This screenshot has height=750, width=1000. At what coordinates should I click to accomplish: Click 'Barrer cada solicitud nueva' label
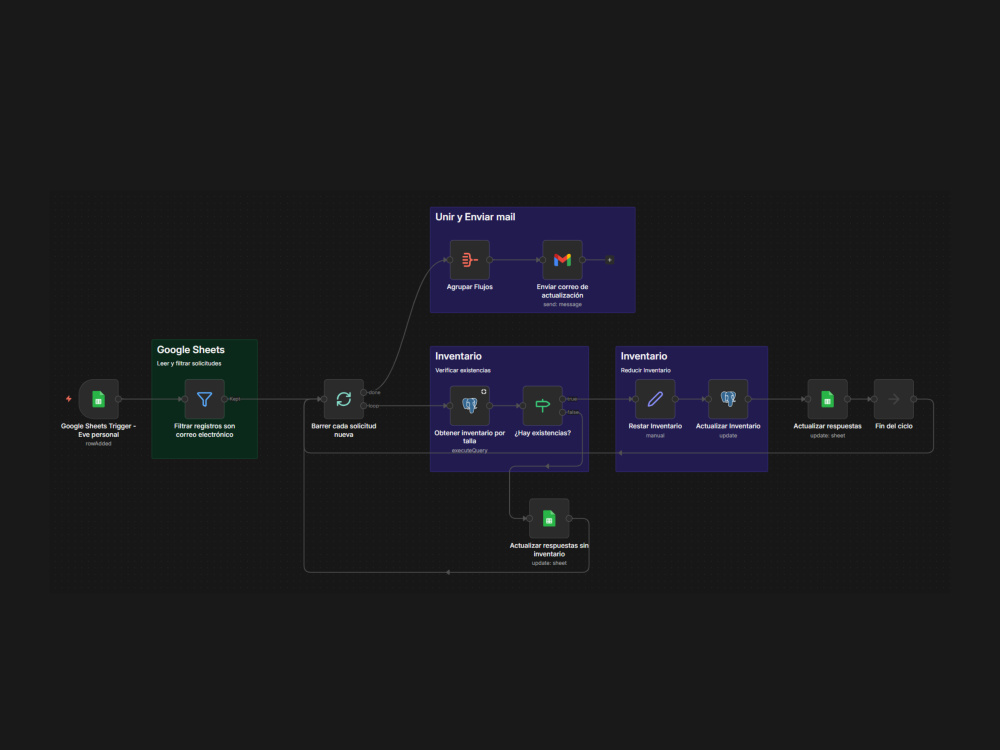(343, 430)
